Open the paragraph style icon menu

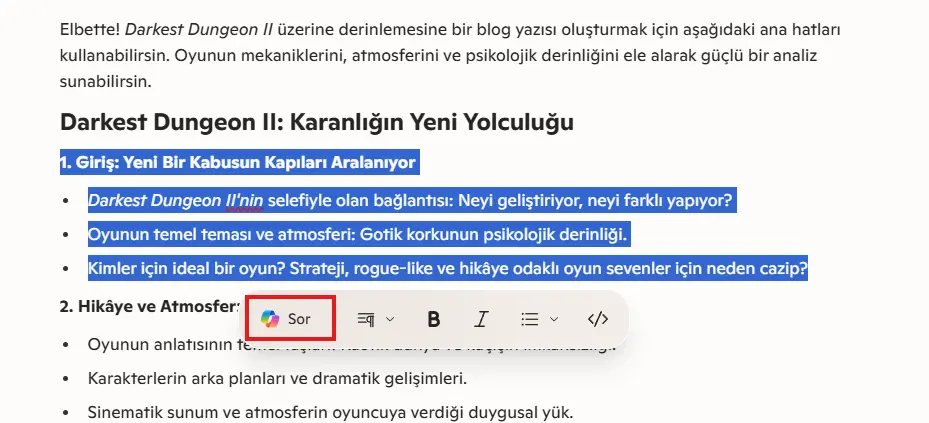point(366,319)
